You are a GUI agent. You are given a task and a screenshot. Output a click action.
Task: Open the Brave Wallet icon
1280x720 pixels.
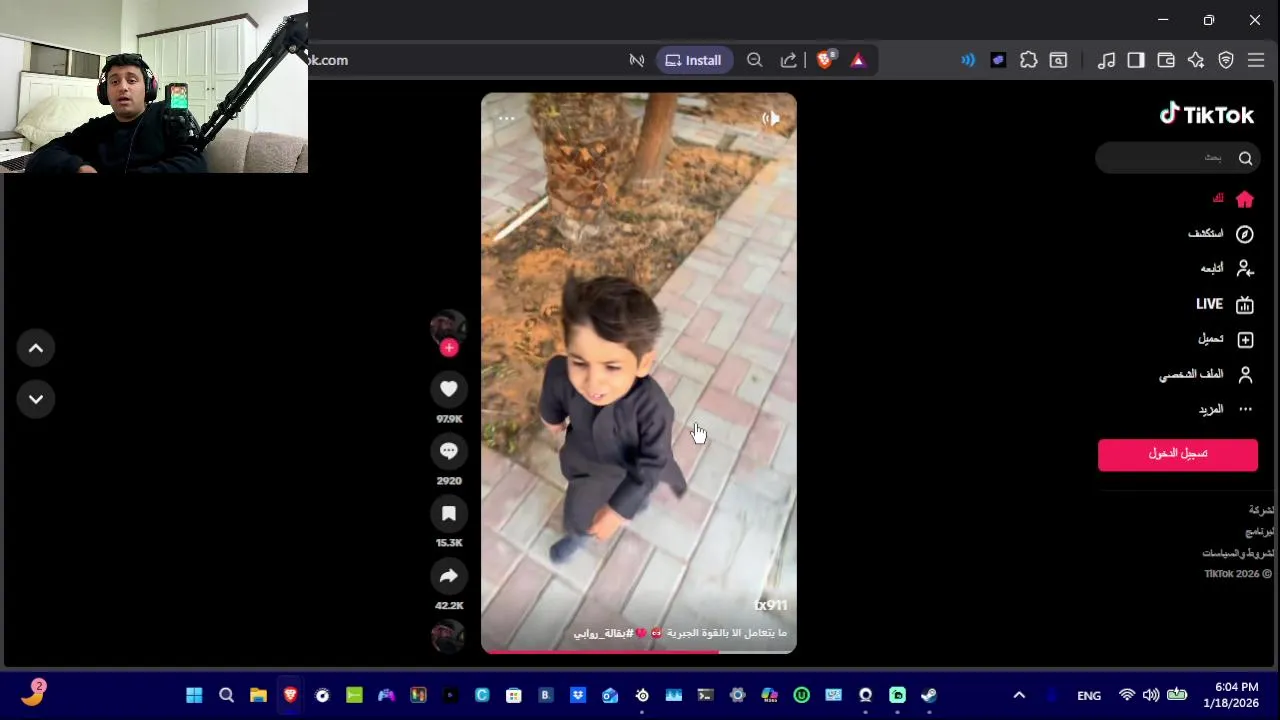pyautogui.click(x=1166, y=60)
